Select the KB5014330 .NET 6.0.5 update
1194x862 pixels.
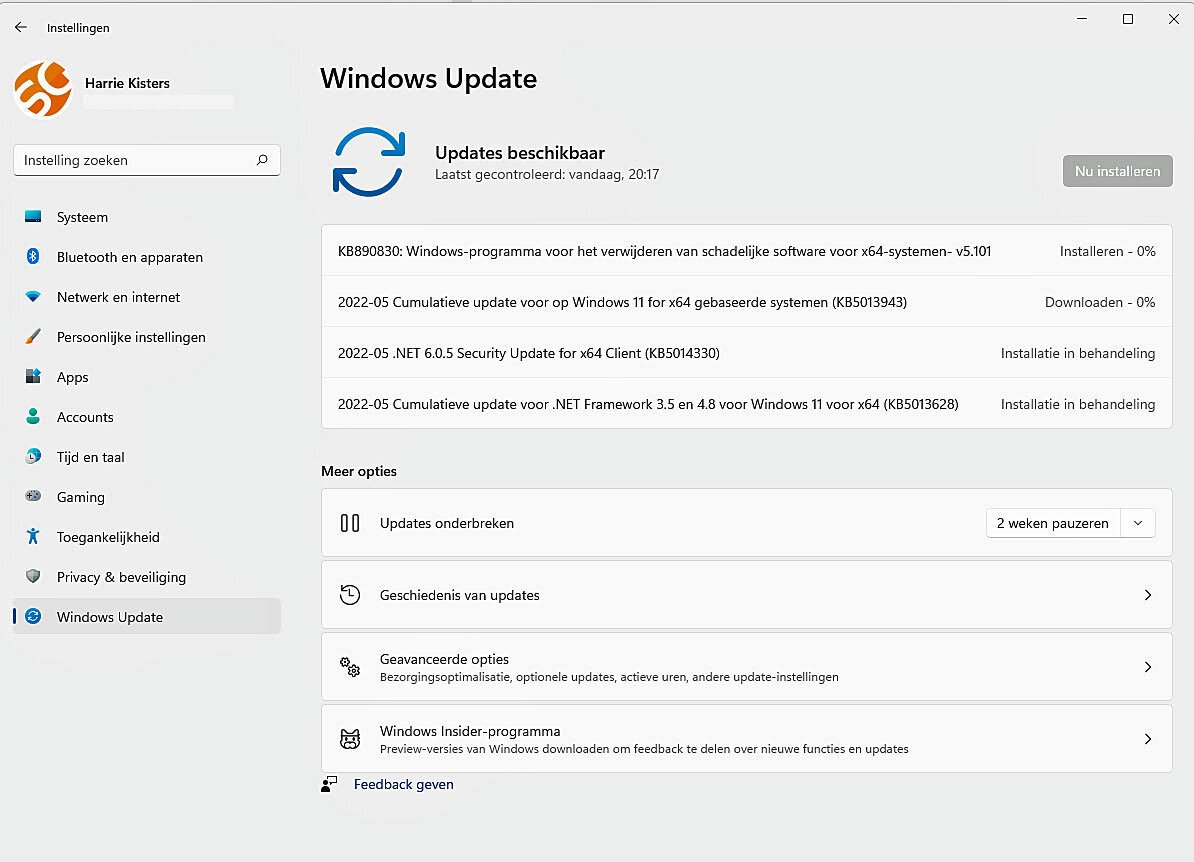[x=746, y=353]
